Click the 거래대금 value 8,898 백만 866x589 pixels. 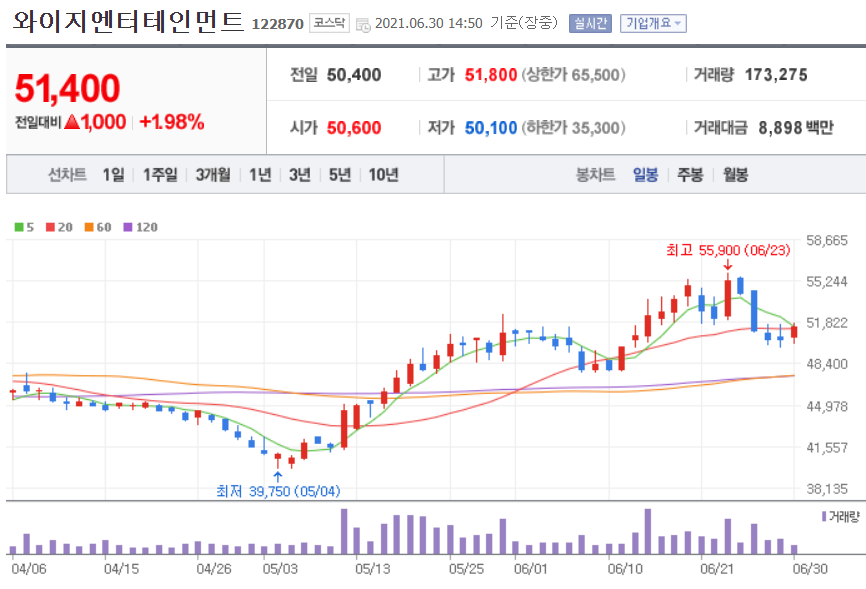click(x=796, y=128)
